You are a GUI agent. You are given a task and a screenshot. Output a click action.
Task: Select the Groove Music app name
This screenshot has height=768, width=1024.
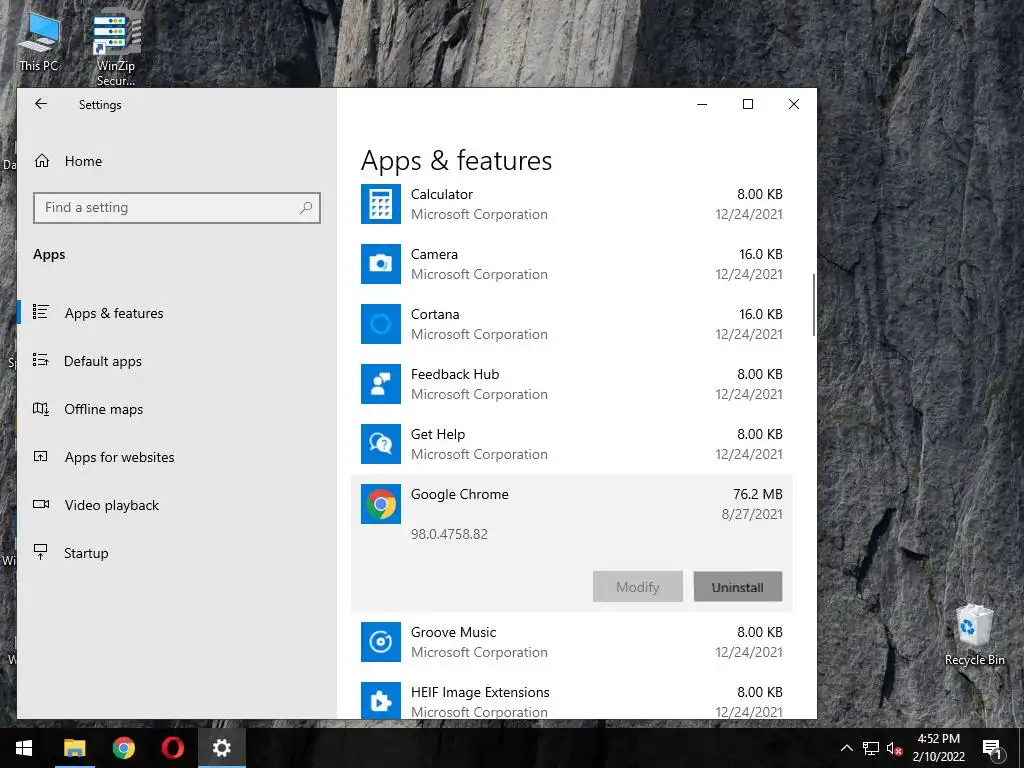[453, 632]
